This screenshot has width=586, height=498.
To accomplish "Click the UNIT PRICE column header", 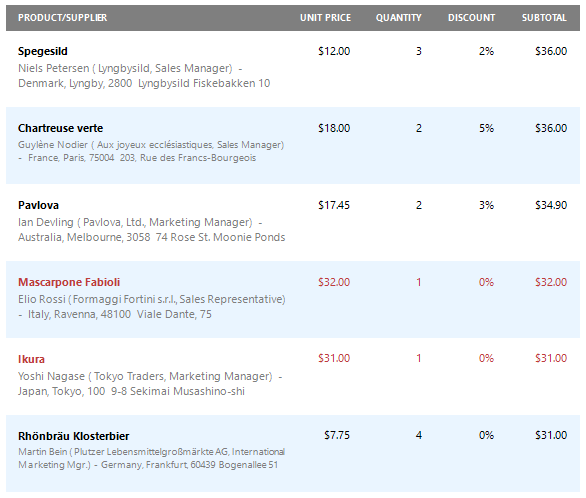I will tap(325, 18).
